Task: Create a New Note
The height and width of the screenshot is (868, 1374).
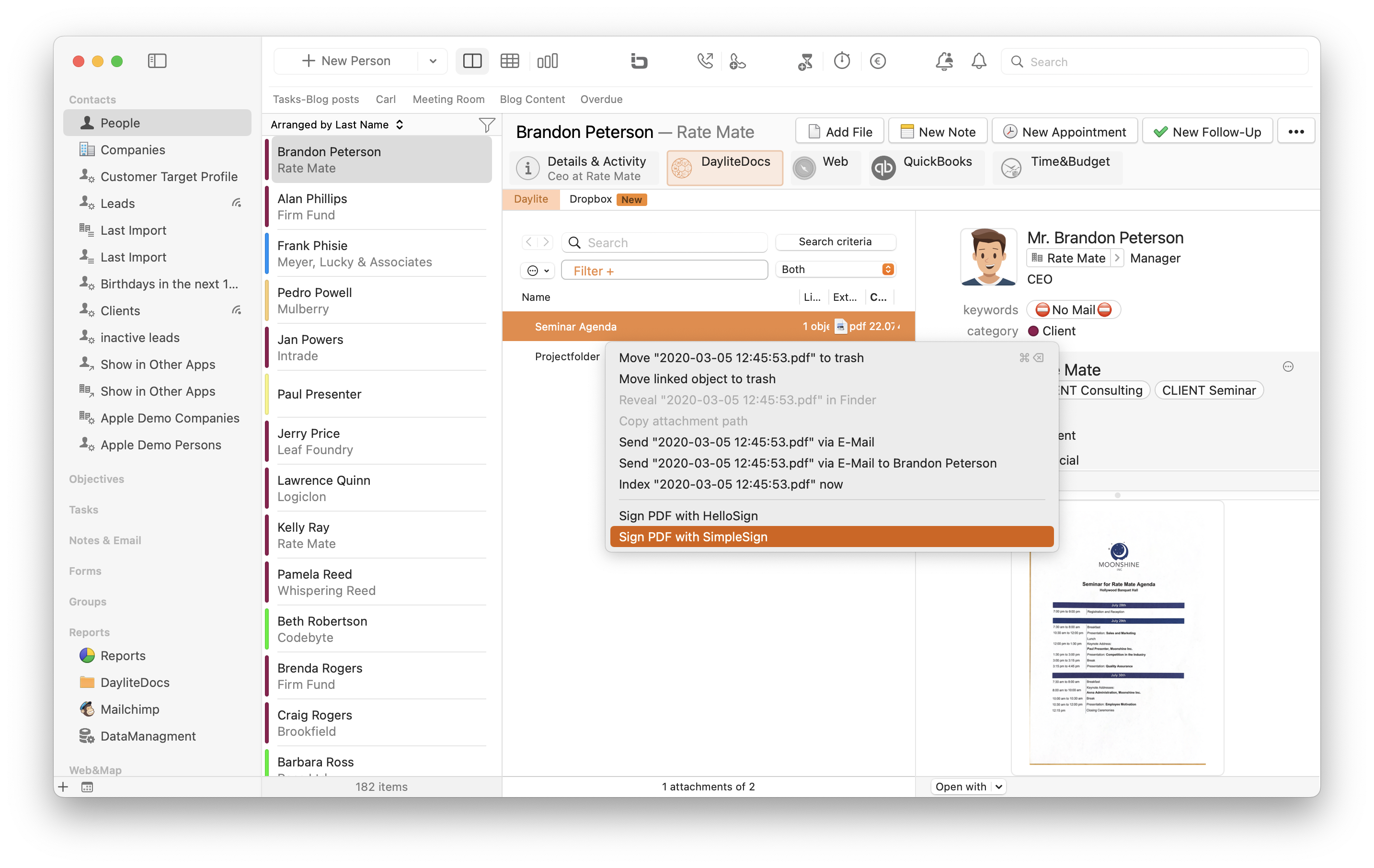Action: 938,132
